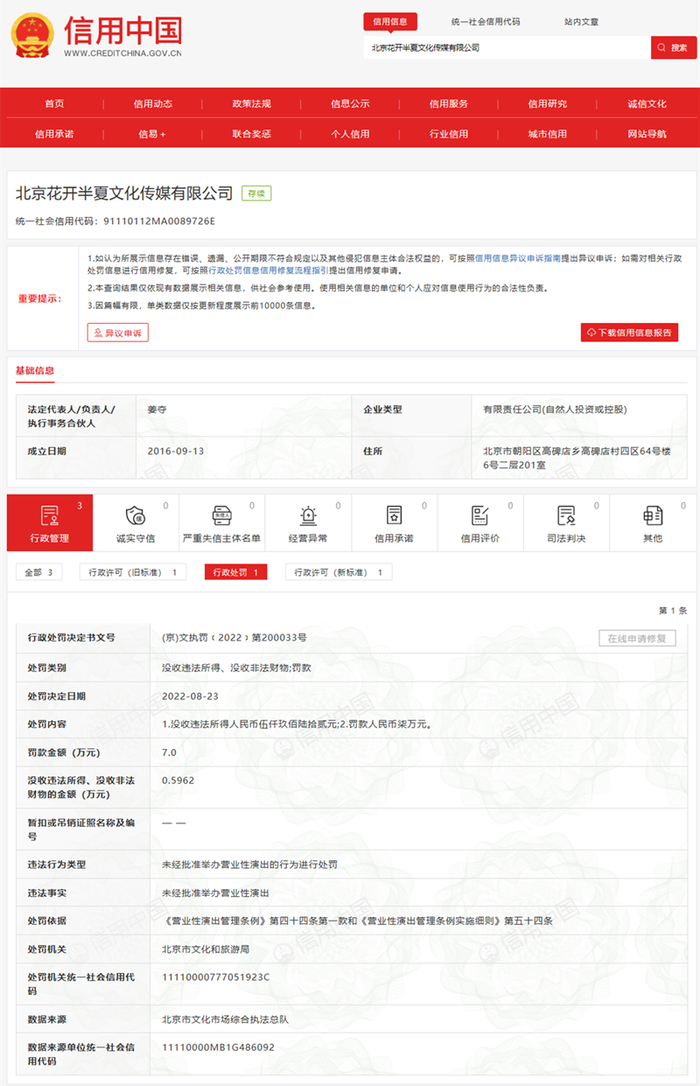
Task: Click the data source 北京市文化市场综合执法总队
Action: 225,1019
